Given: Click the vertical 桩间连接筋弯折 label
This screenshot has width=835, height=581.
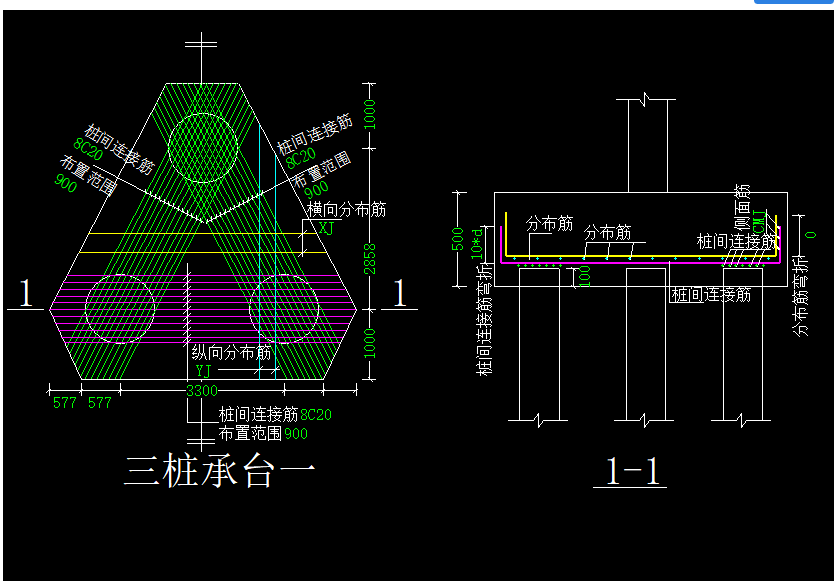Looking at the screenshot, I should coord(485,320).
